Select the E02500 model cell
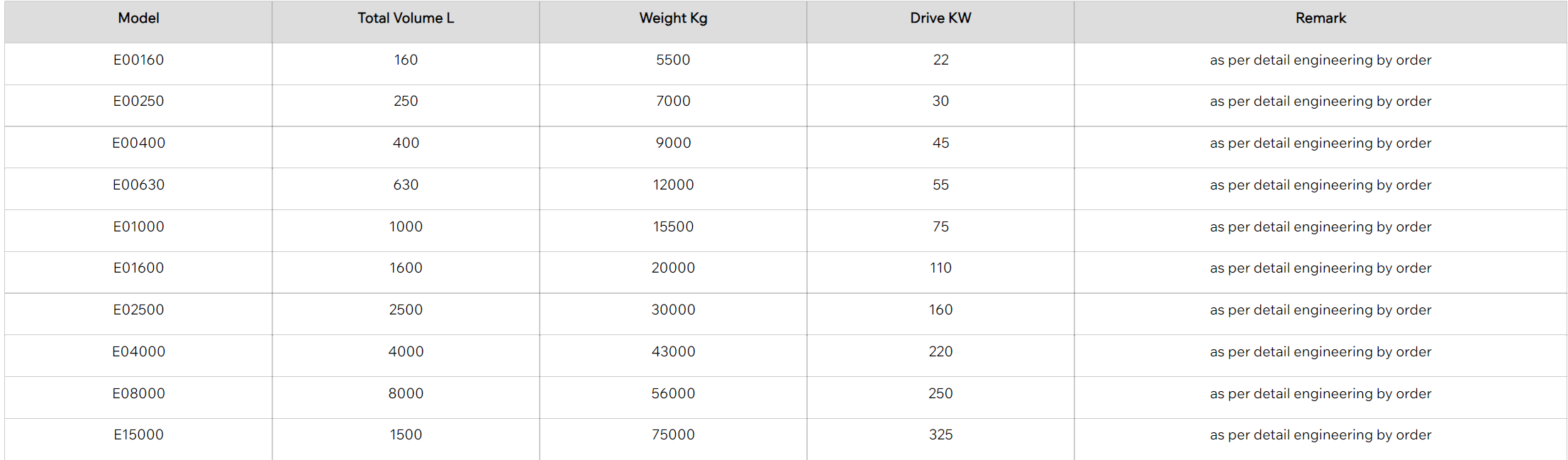1568x460 pixels. tap(138, 310)
